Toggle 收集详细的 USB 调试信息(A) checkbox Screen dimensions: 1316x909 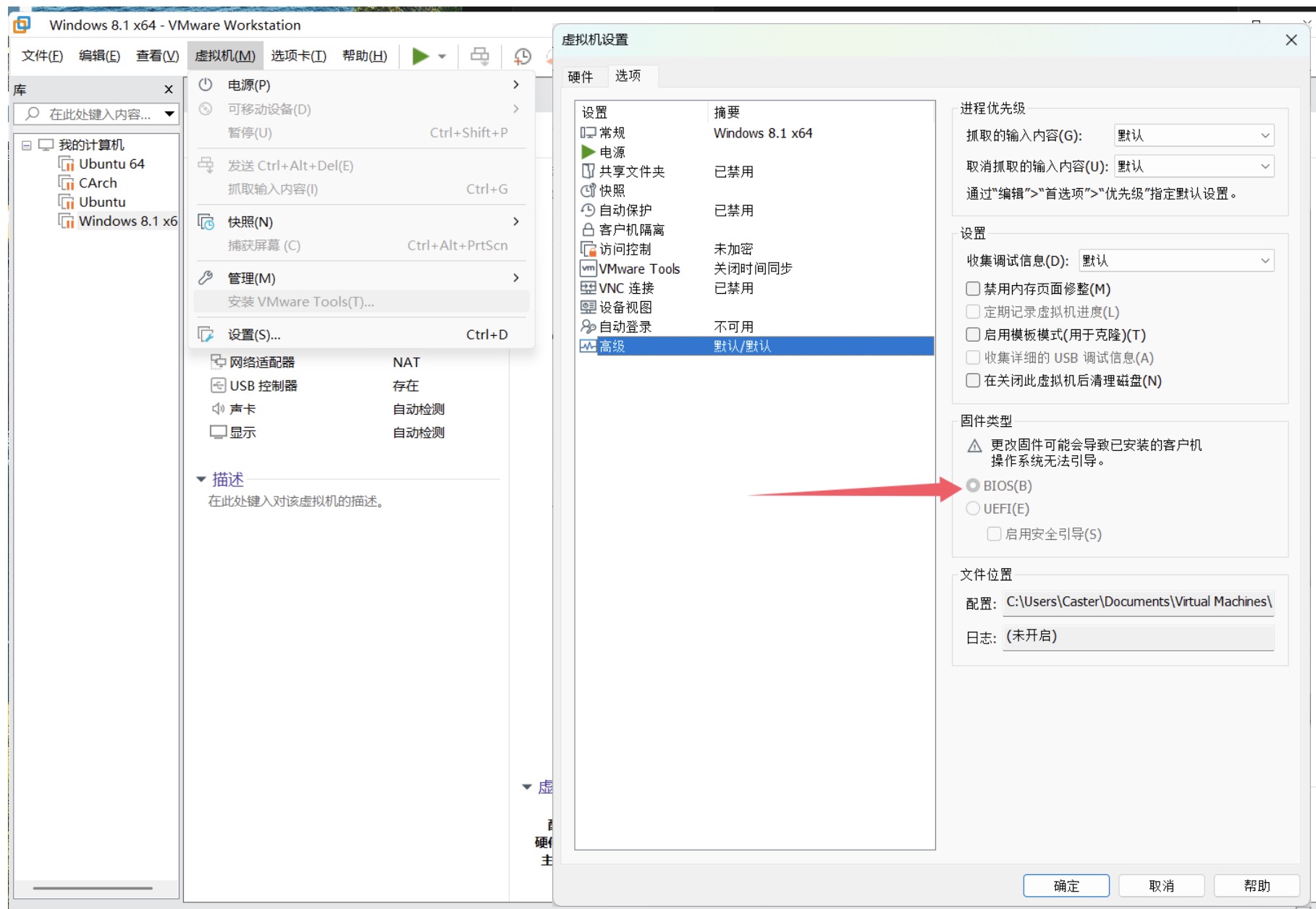coord(973,358)
